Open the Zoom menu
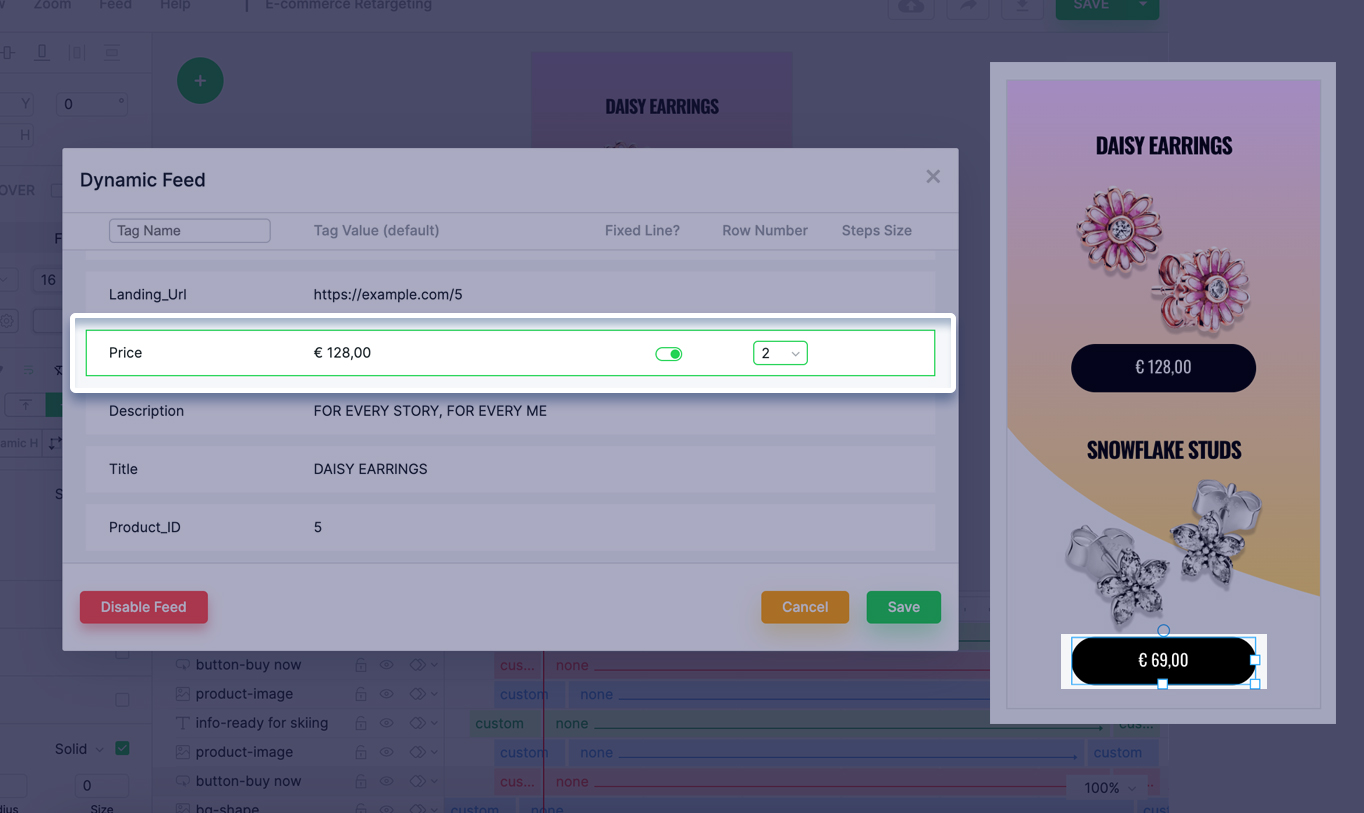 (x=52, y=5)
